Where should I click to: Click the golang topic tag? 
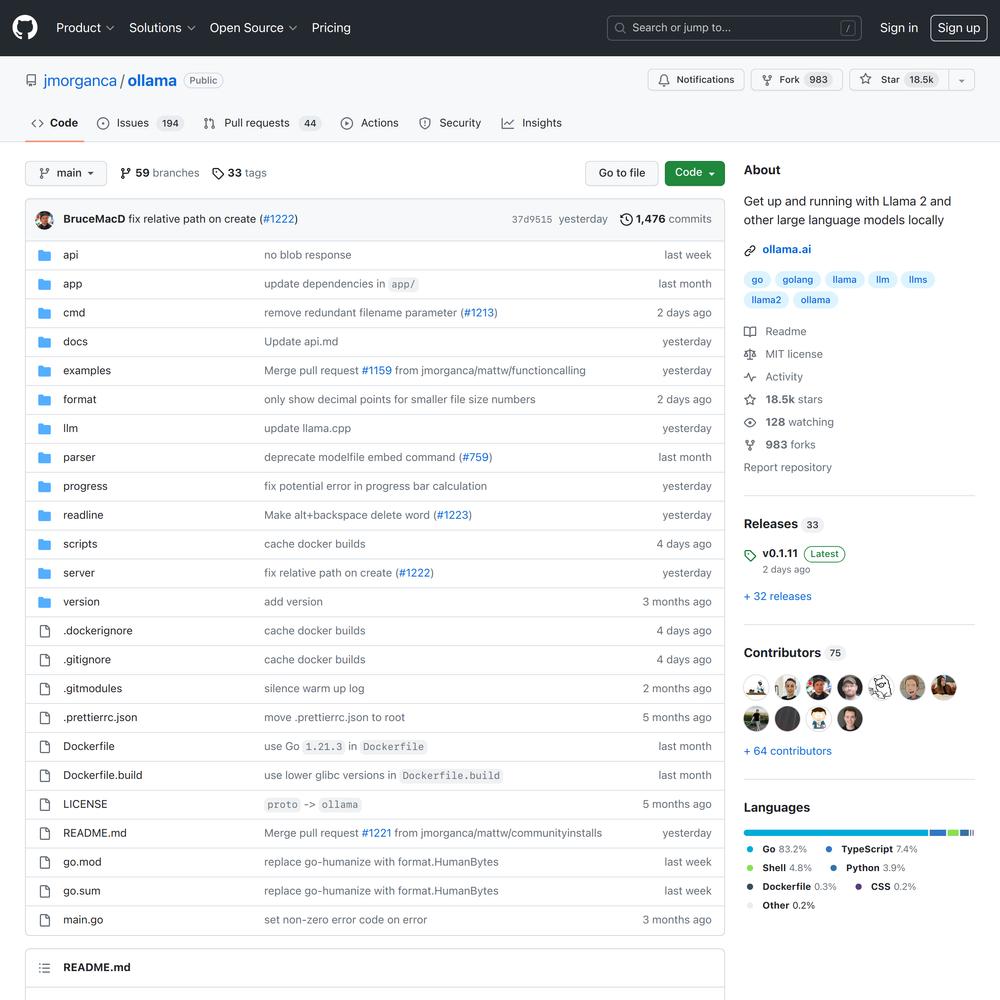pyautogui.click(x=797, y=280)
